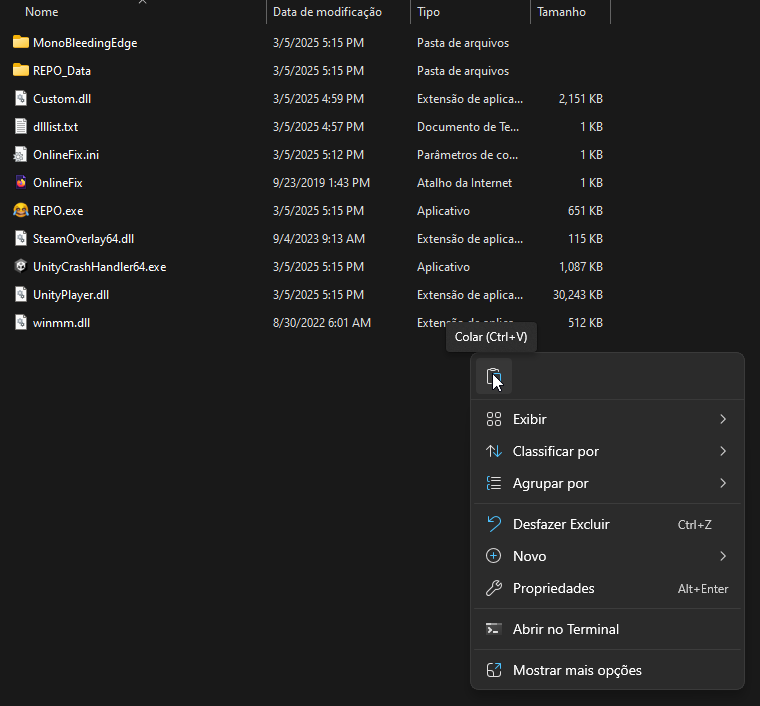Click the UnityCrashHandler64.exe file icon
The image size is (760, 706).
(21, 267)
